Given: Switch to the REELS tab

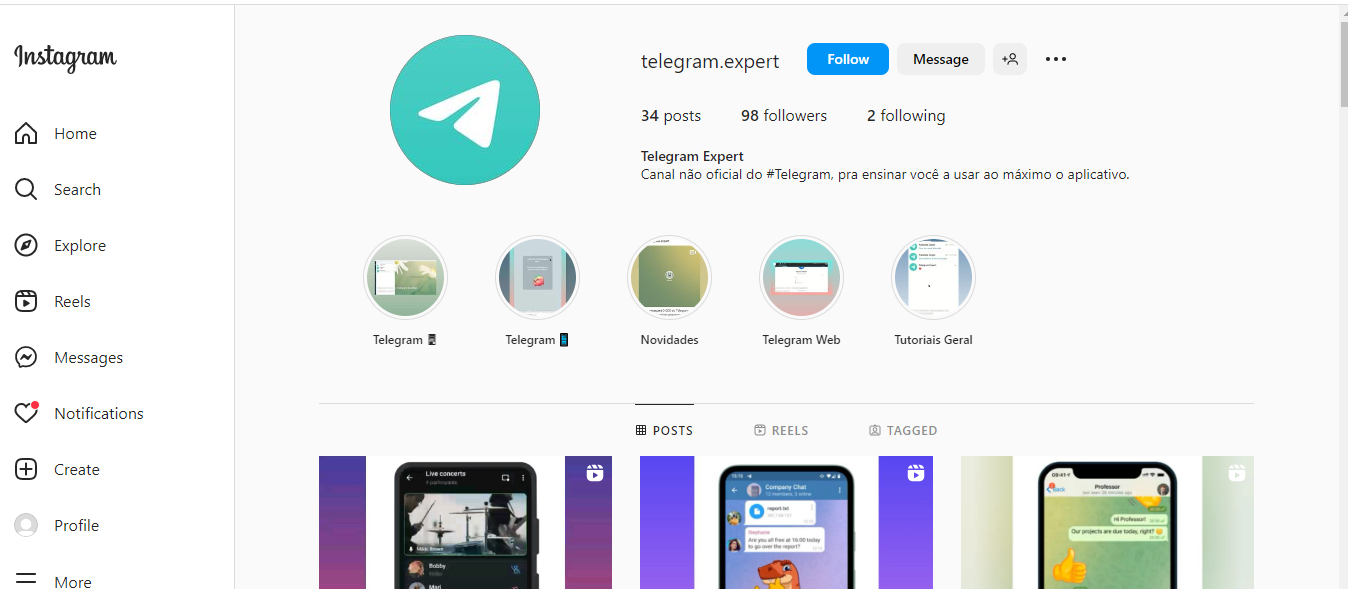Looking at the screenshot, I should pyautogui.click(x=781, y=430).
